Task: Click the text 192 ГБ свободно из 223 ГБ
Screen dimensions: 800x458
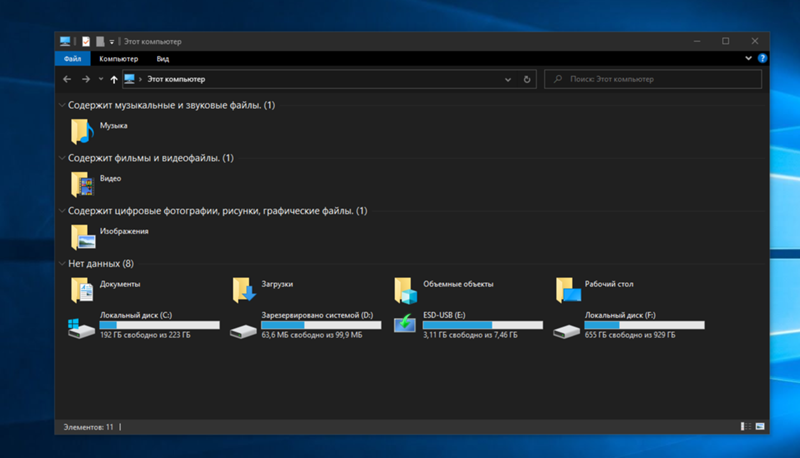Action: tap(145, 335)
